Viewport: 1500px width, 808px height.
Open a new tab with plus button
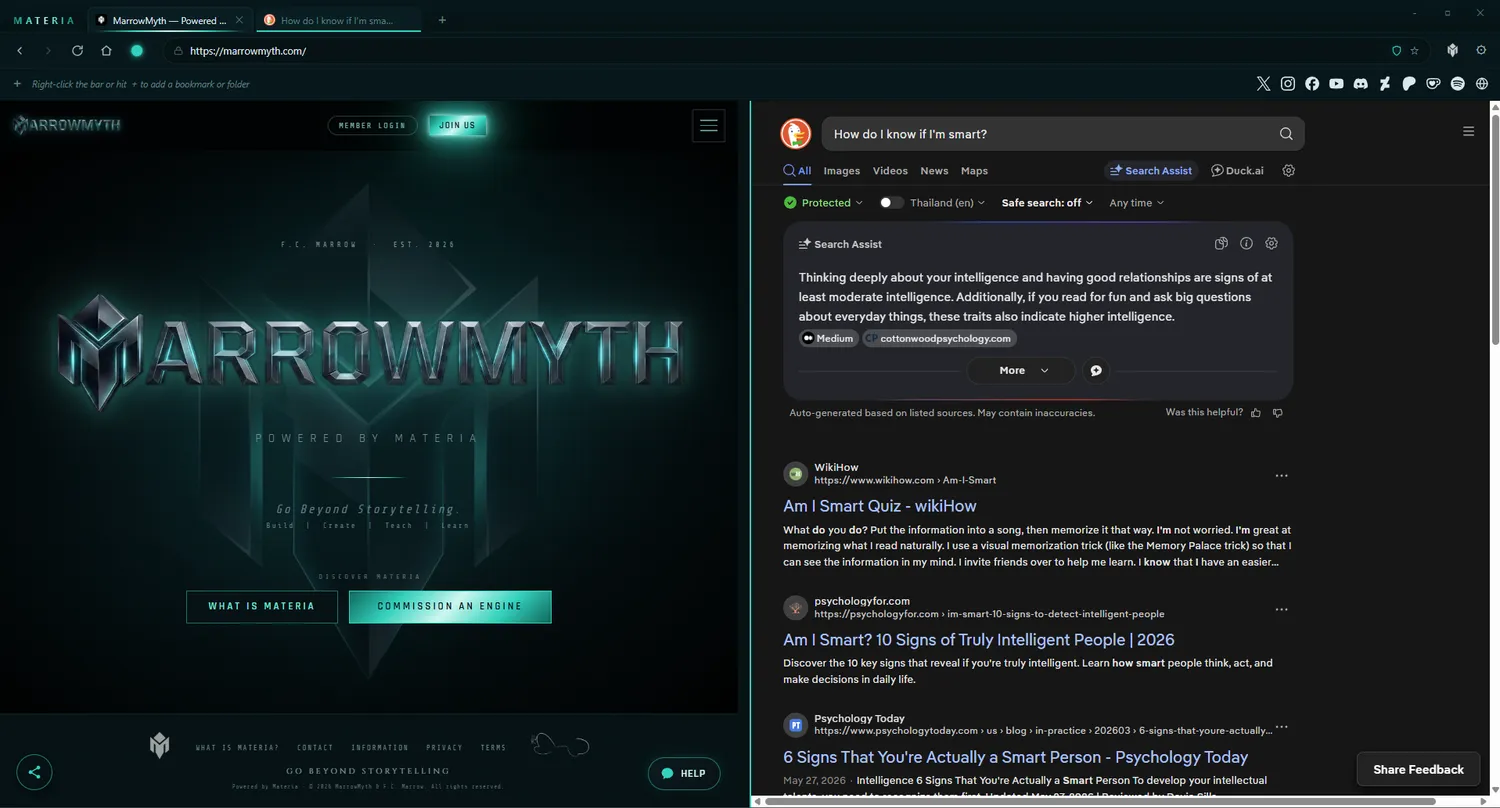(x=442, y=20)
